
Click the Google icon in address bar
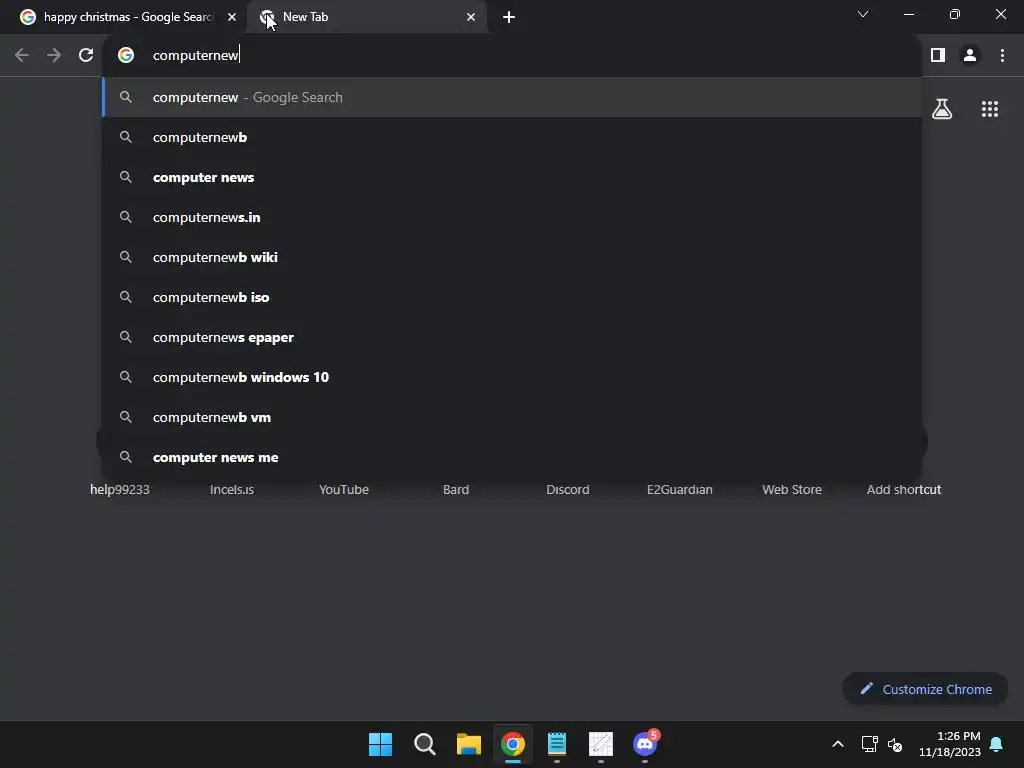(x=126, y=55)
